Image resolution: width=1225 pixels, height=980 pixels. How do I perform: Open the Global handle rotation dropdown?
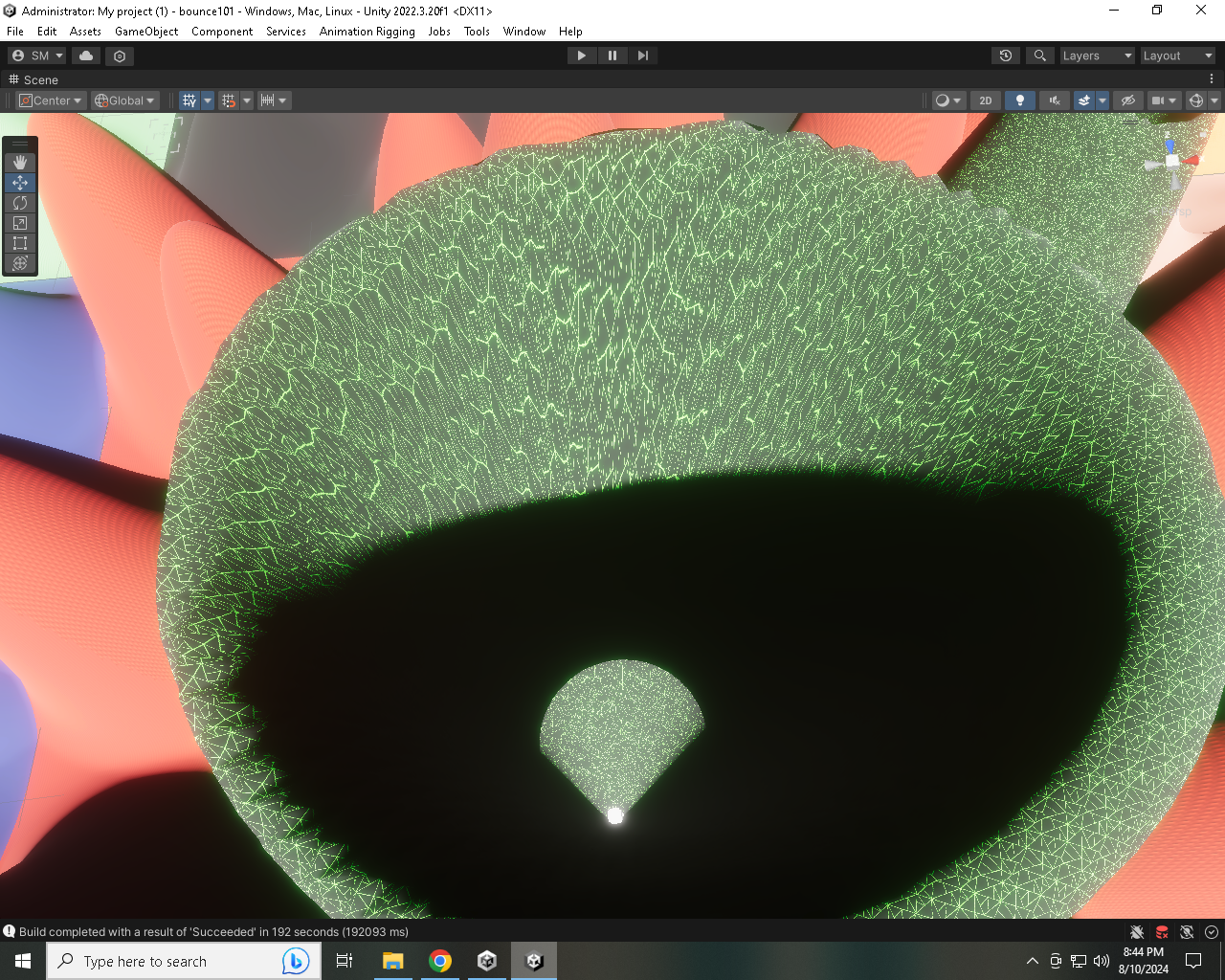click(x=124, y=100)
